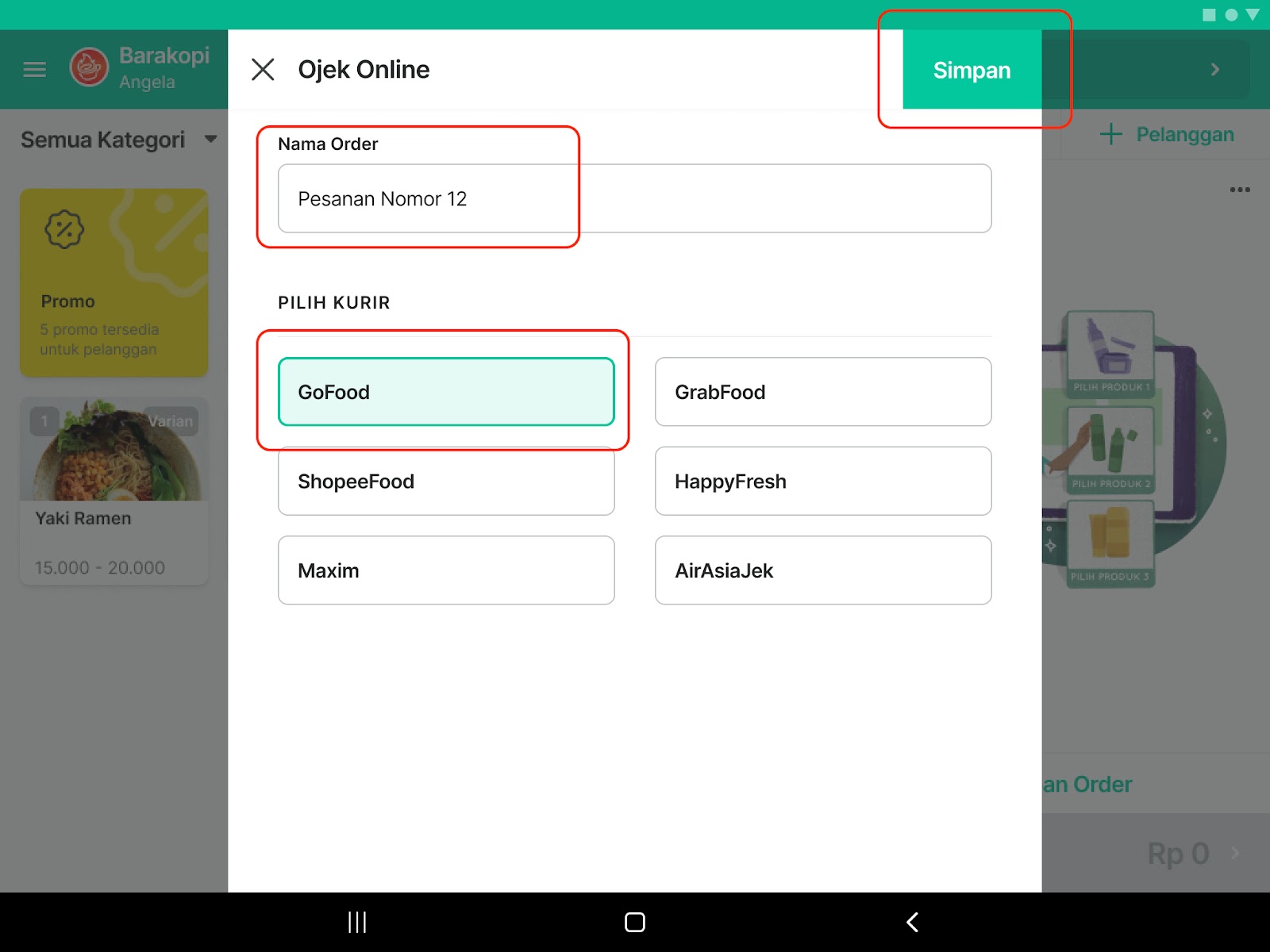Edit the Nama Order input field
Screen dimensions: 1270x952
[634, 198]
